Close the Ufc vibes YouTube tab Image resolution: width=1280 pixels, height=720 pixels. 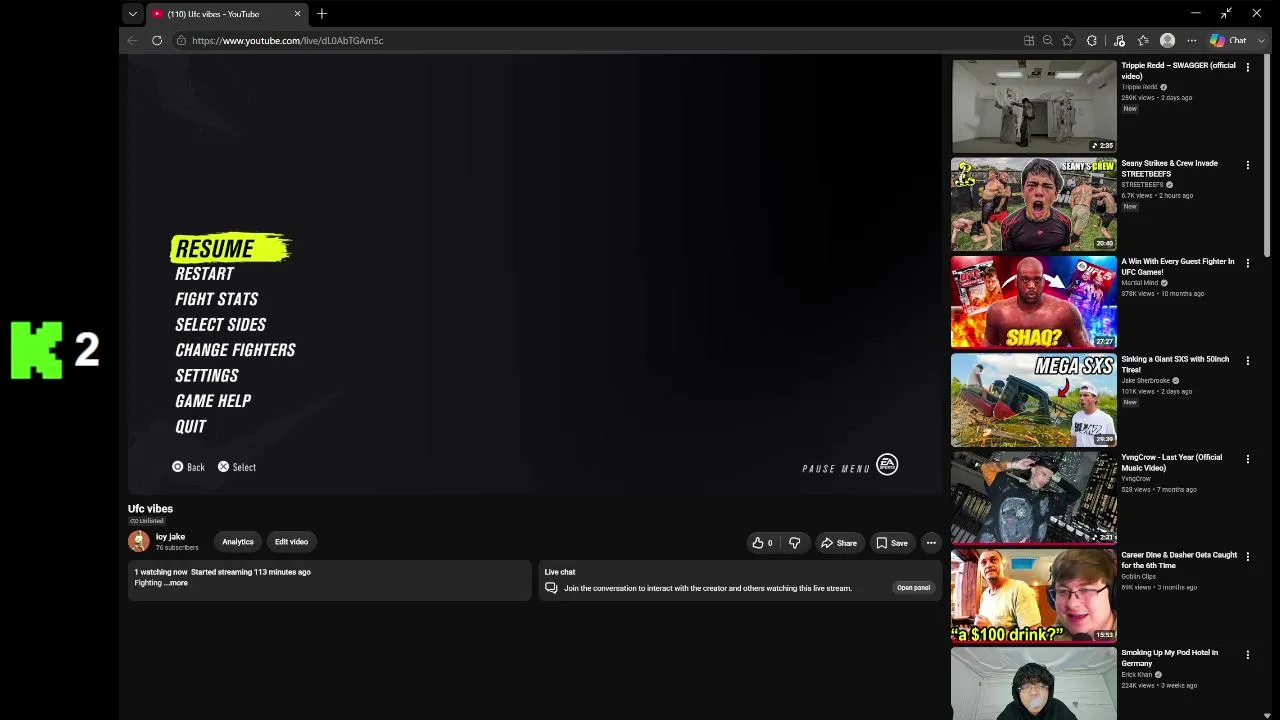click(297, 14)
